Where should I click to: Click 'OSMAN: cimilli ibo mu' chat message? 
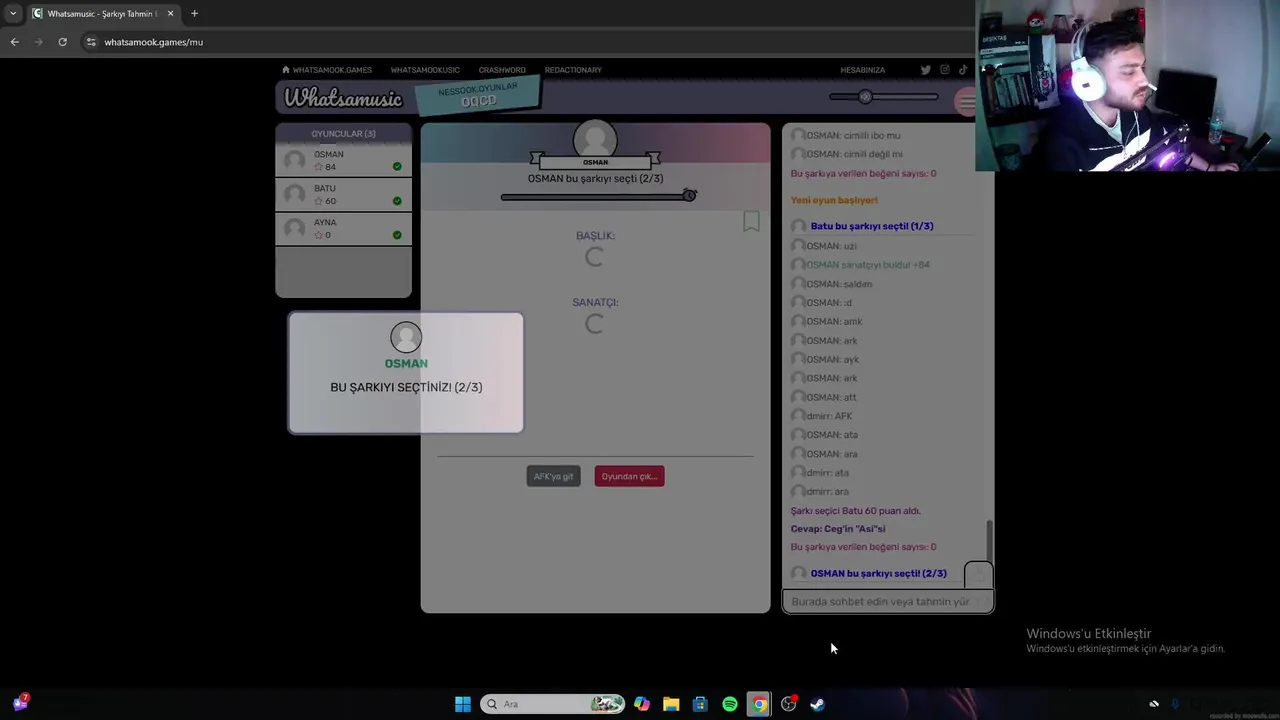(x=853, y=136)
